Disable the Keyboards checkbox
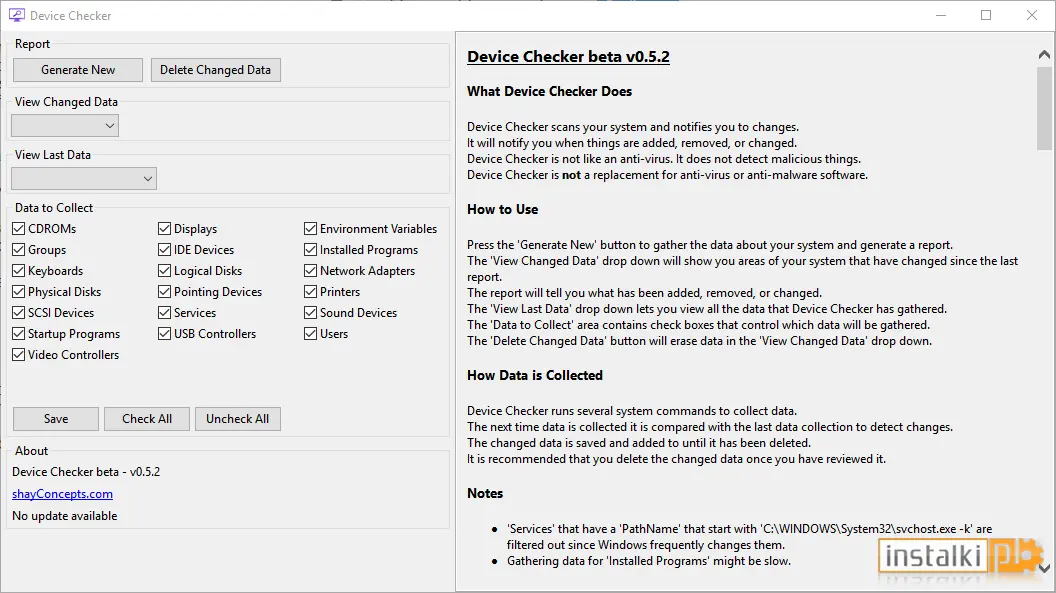This screenshot has height=593, width=1056. click(x=19, y=271)
